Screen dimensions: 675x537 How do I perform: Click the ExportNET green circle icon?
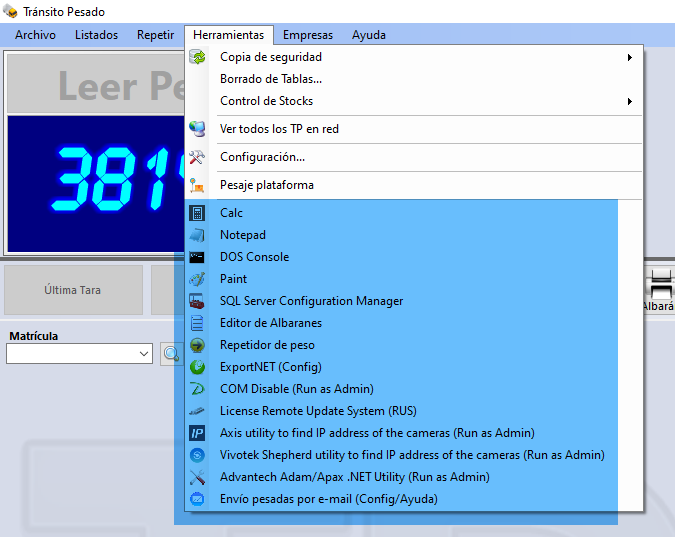197,367
